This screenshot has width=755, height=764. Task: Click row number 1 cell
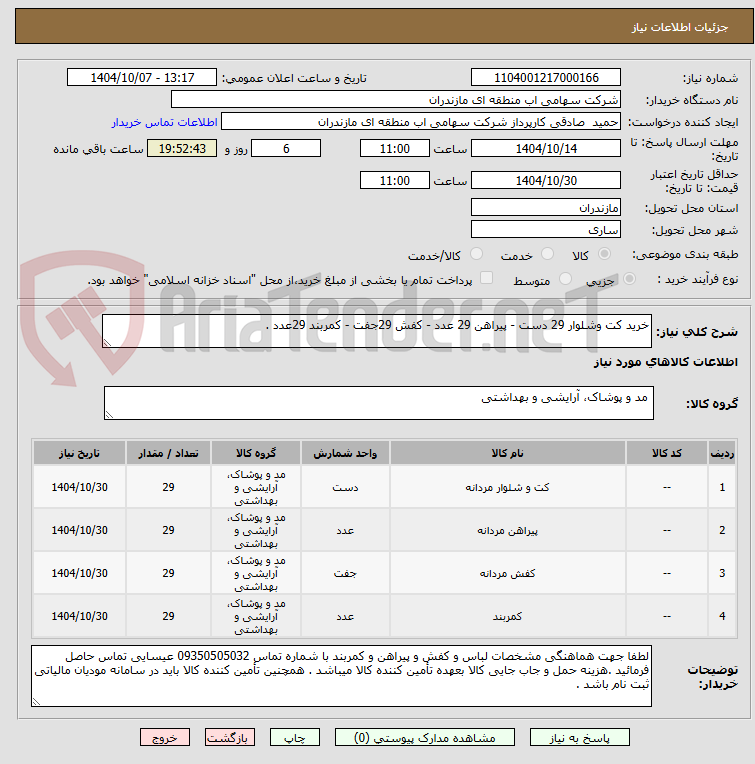[722, 487]
